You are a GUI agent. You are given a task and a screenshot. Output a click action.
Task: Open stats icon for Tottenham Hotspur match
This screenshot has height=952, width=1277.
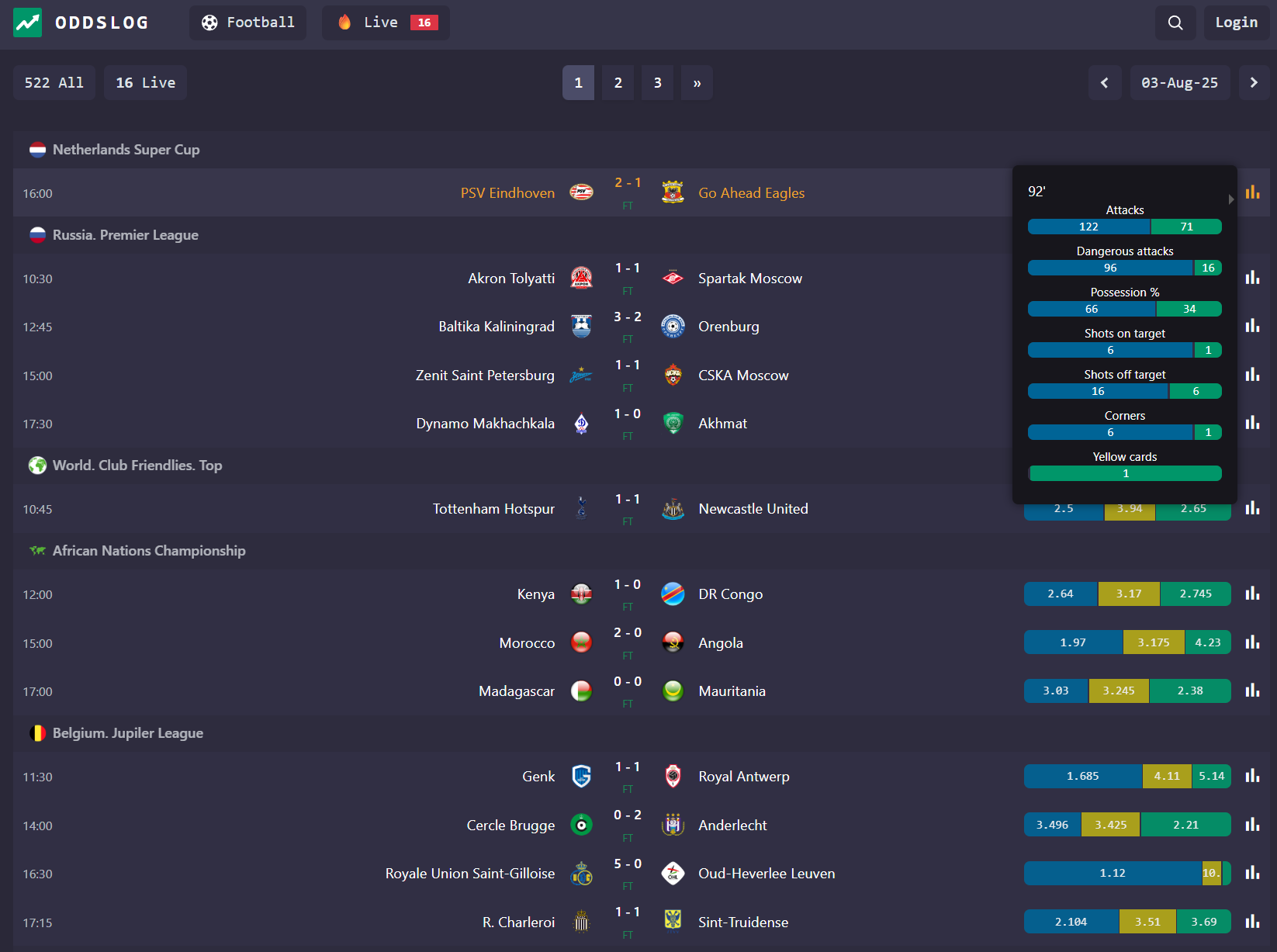point(1252,508)
